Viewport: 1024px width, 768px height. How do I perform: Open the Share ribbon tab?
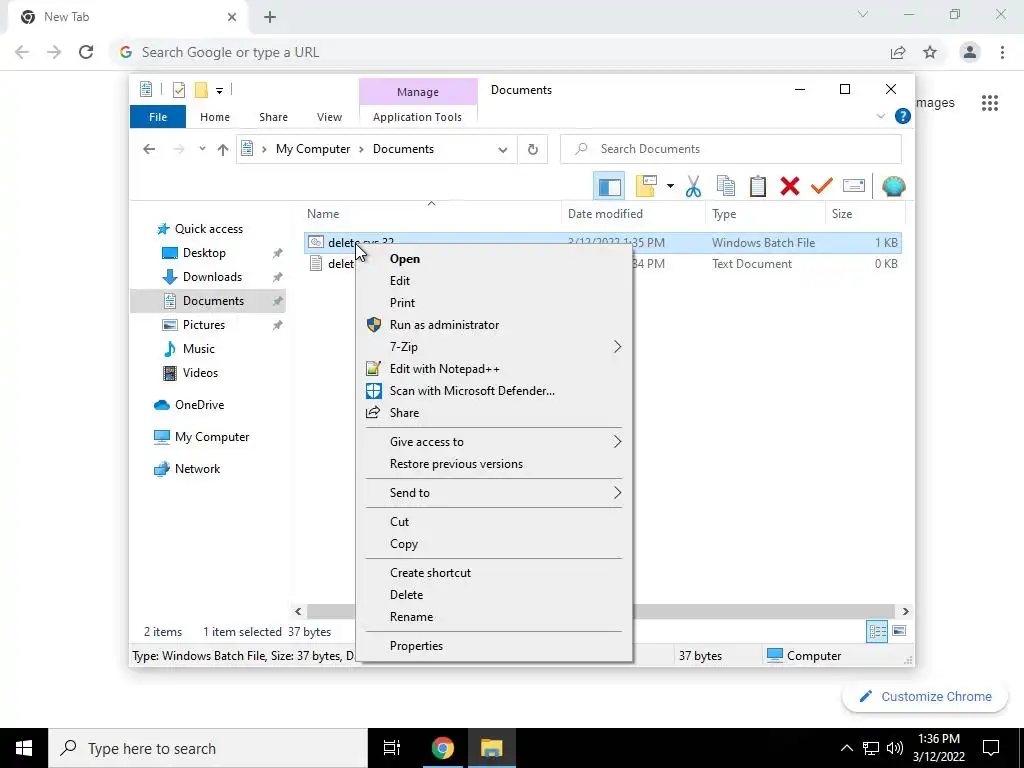(273, 117)
